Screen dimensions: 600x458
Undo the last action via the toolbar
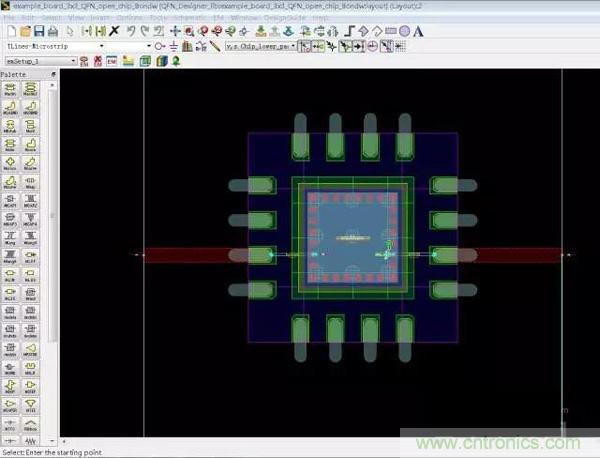(x=130, y=32)
